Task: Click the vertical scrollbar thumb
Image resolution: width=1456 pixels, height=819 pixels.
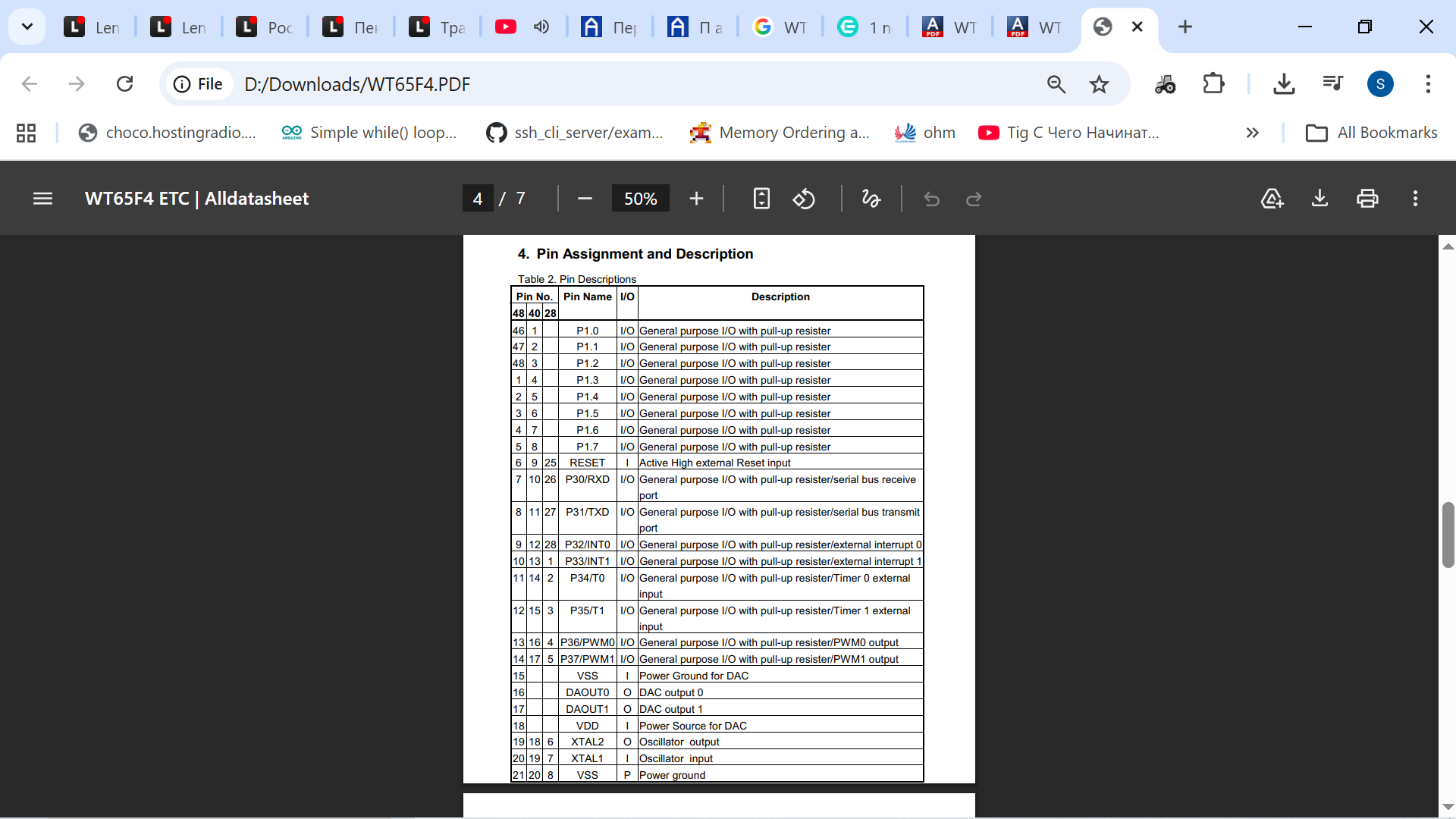Action: tap(1448, 535)
